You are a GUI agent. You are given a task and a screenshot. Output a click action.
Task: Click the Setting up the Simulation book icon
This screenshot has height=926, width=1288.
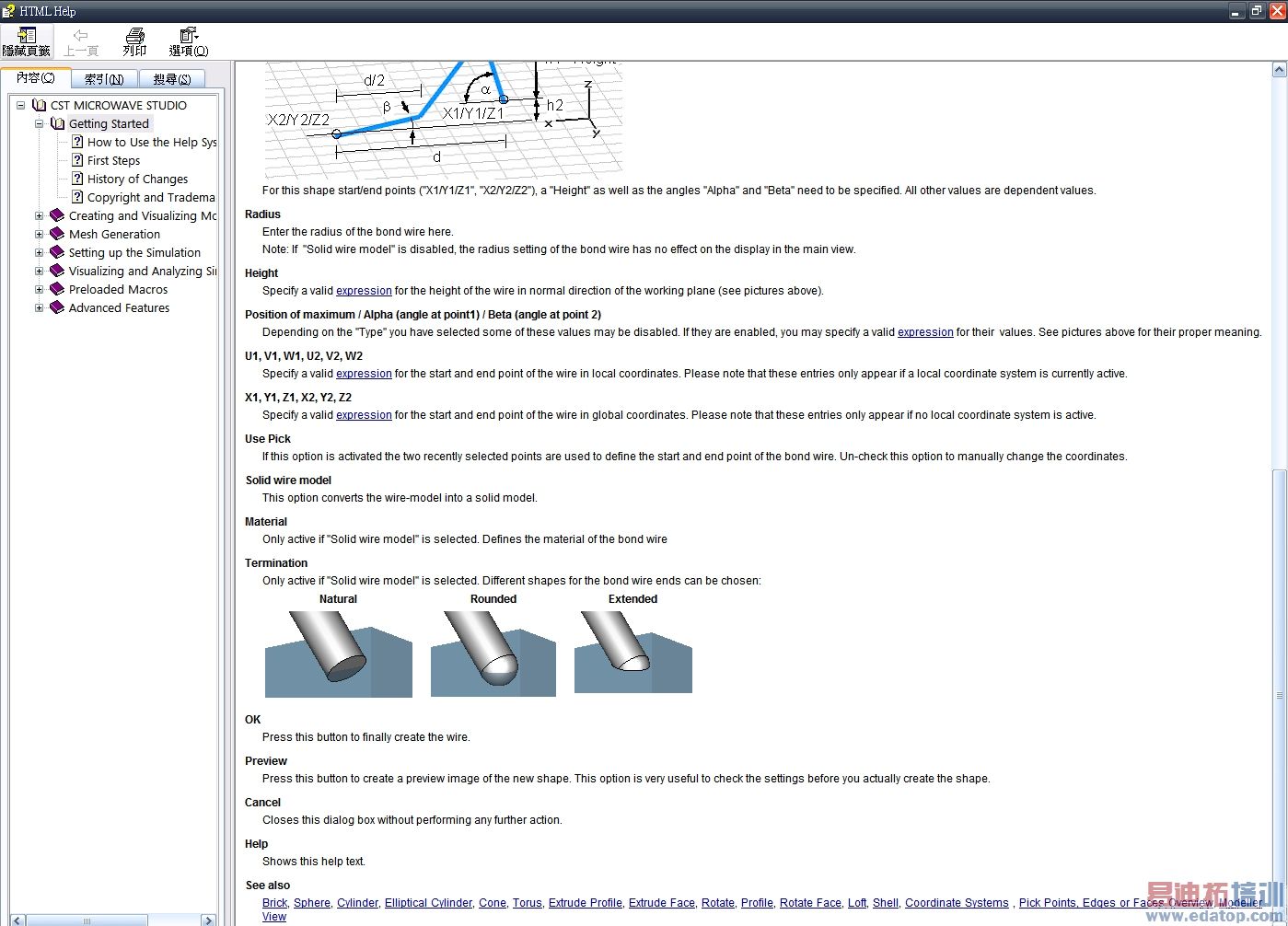[57, 252]
